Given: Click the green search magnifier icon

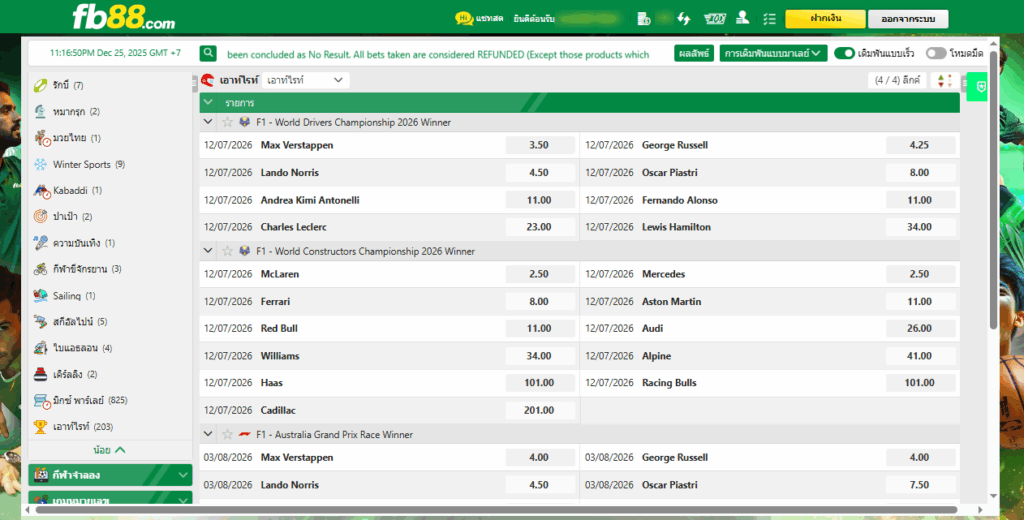Looking at the screenshot, I should pyautogui.click(x=208, y=54).
